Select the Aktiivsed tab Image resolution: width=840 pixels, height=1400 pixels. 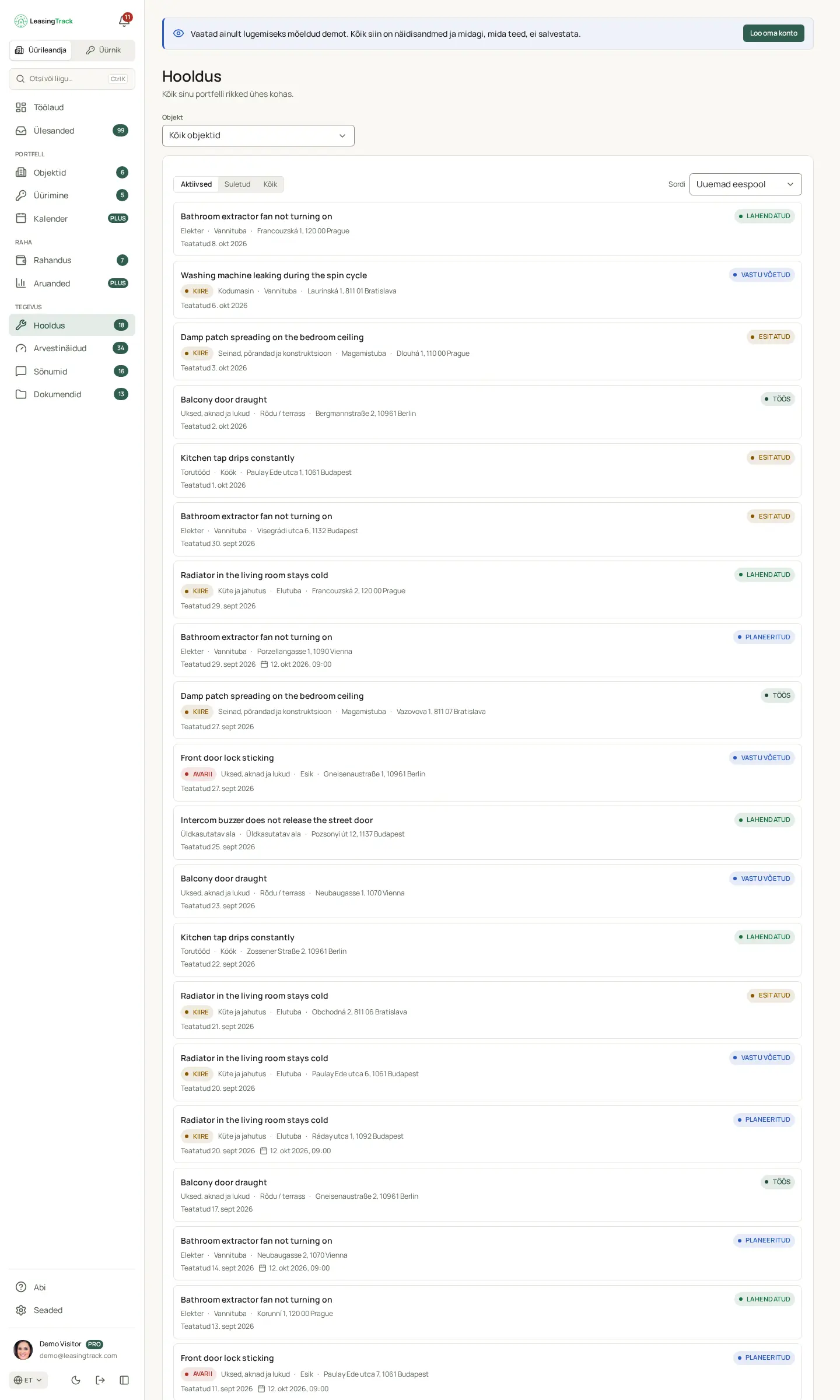[196, 184]
